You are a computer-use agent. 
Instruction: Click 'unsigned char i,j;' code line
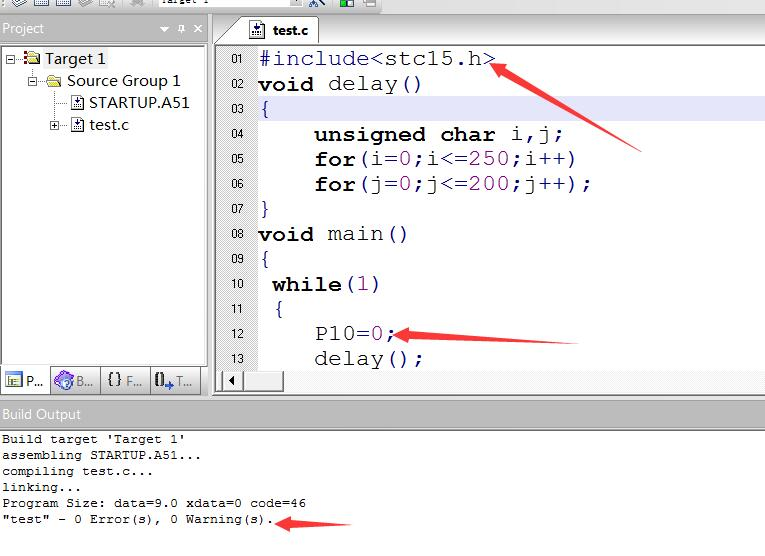point(439,134)
